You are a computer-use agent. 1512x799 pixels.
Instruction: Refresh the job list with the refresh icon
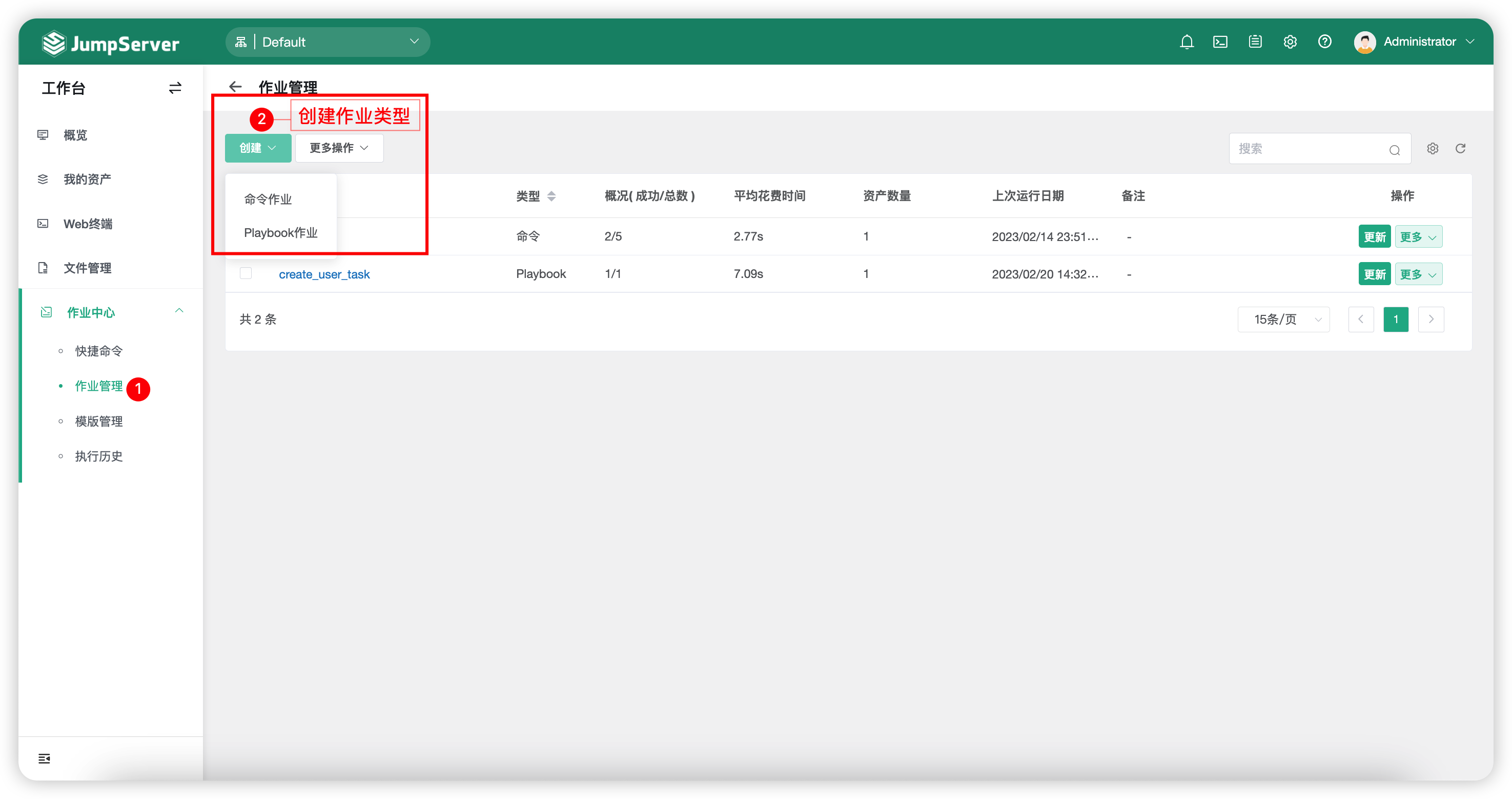[1461, 149]
